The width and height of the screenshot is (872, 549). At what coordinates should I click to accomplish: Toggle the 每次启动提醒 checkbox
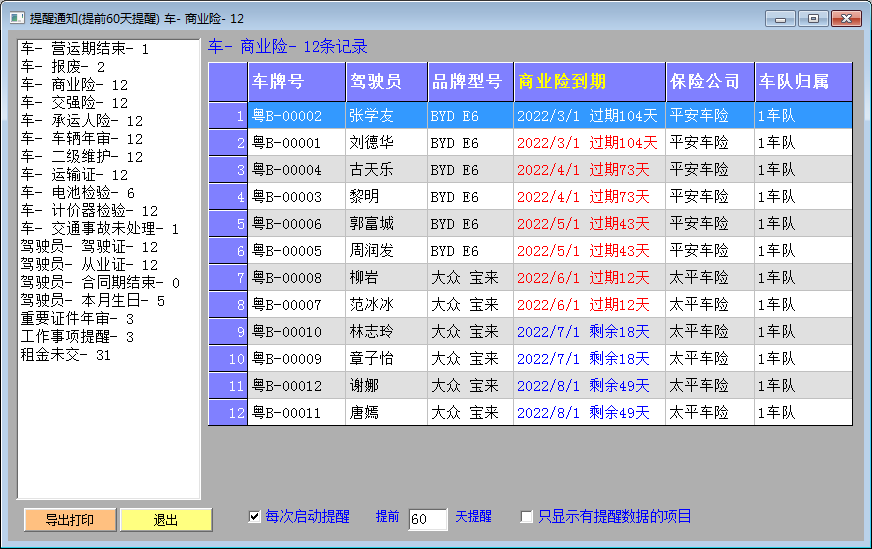point(254,517)
